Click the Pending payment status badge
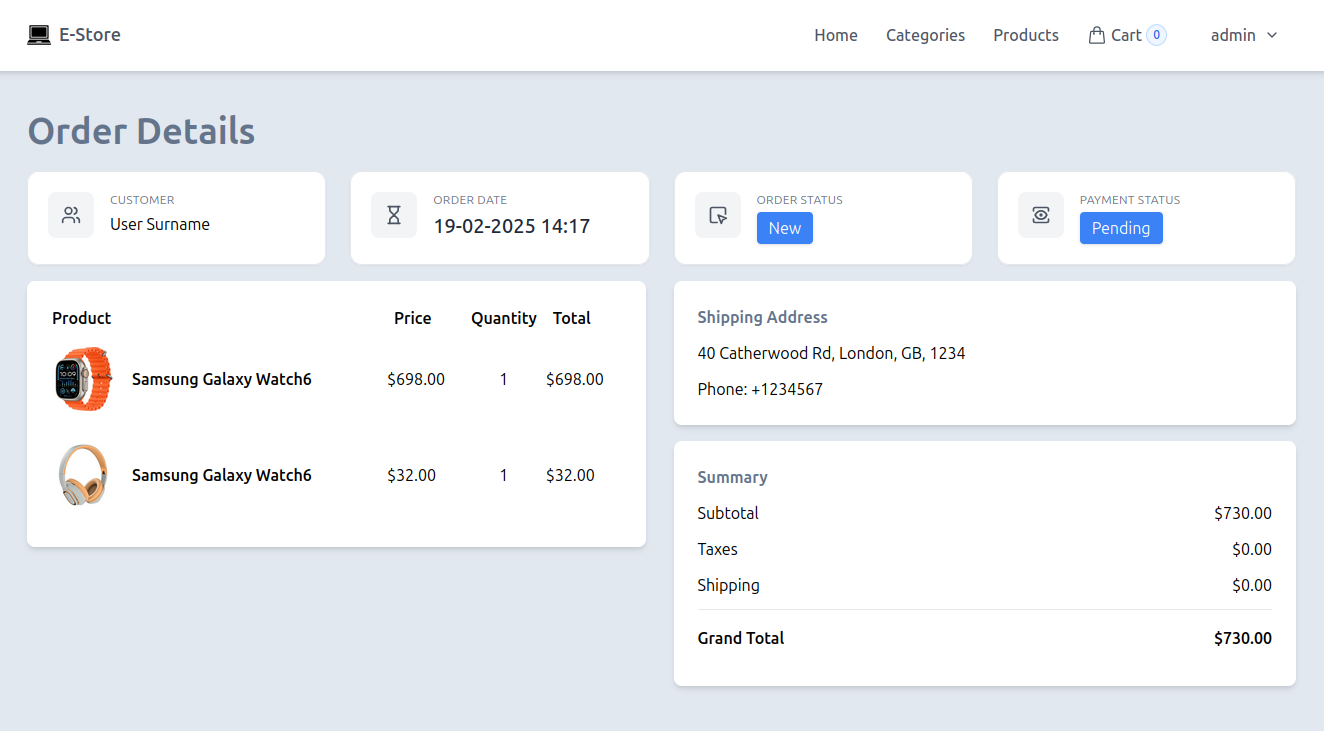The height and width of the screenshot is (731, 1324). [1120, 228]
